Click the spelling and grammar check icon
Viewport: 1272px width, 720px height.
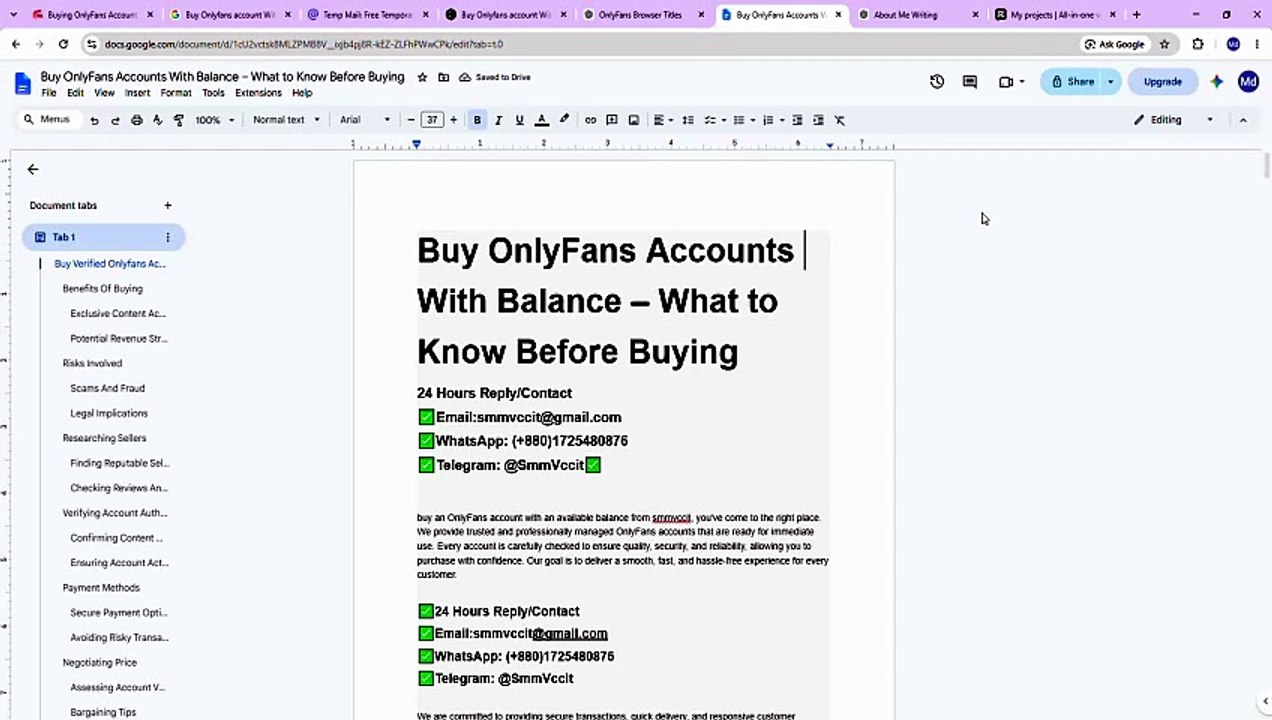(158, 120)
